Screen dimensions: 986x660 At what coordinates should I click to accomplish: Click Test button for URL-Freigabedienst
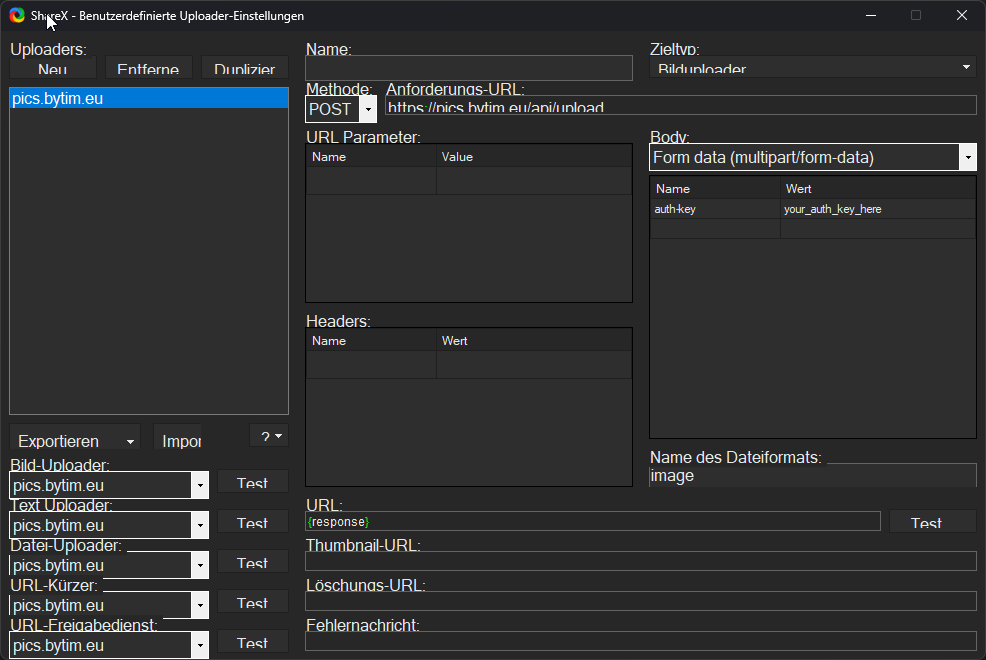(253, 642)
